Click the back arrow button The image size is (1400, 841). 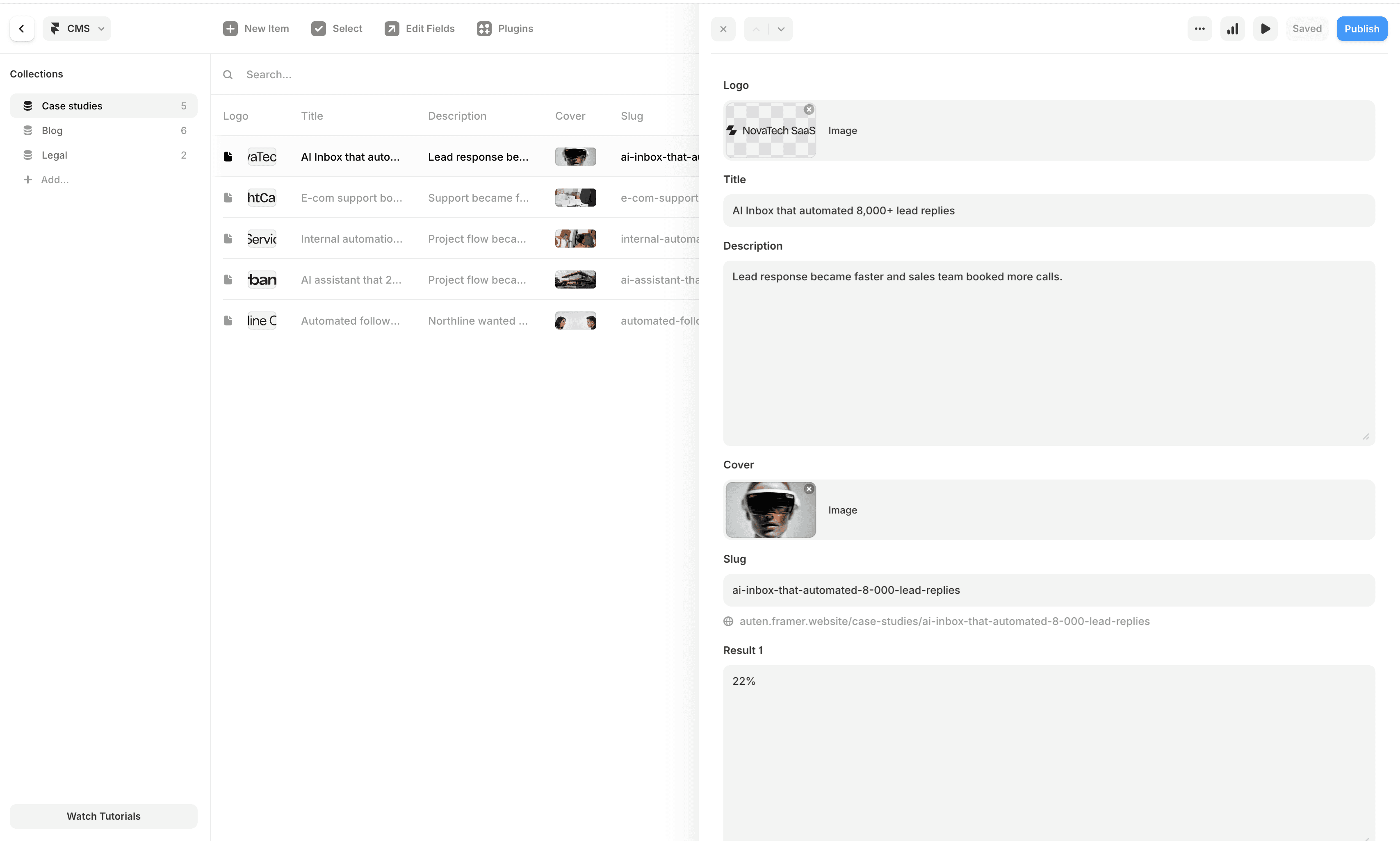(x=22, y=28)
